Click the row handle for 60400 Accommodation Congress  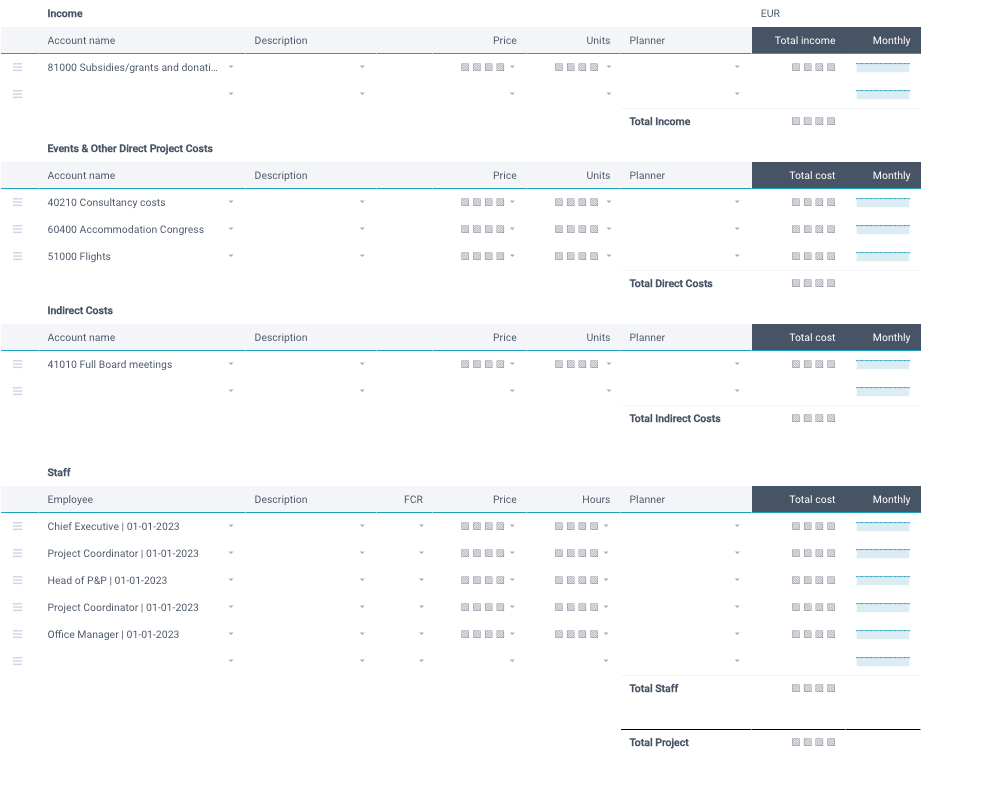pos(17,228)
